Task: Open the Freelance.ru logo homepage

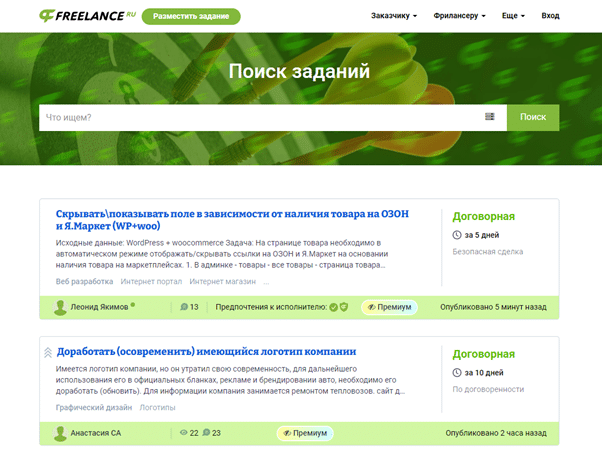Action: point(88,16)
